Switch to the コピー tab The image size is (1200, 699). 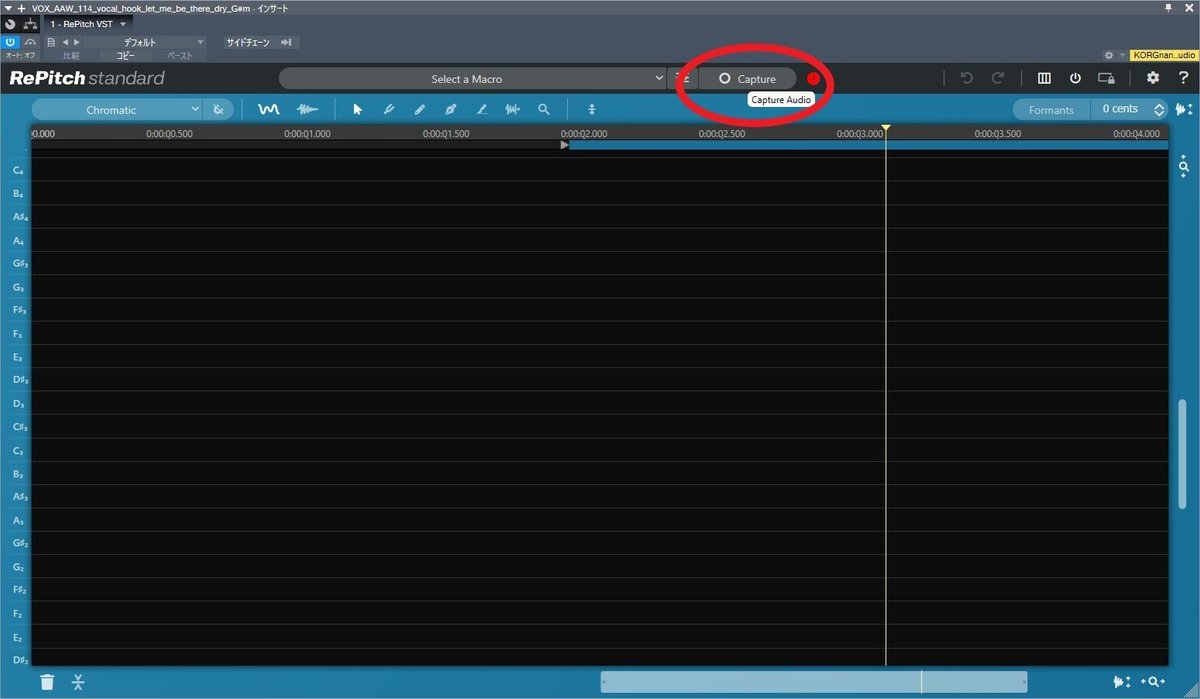(125, 56)
